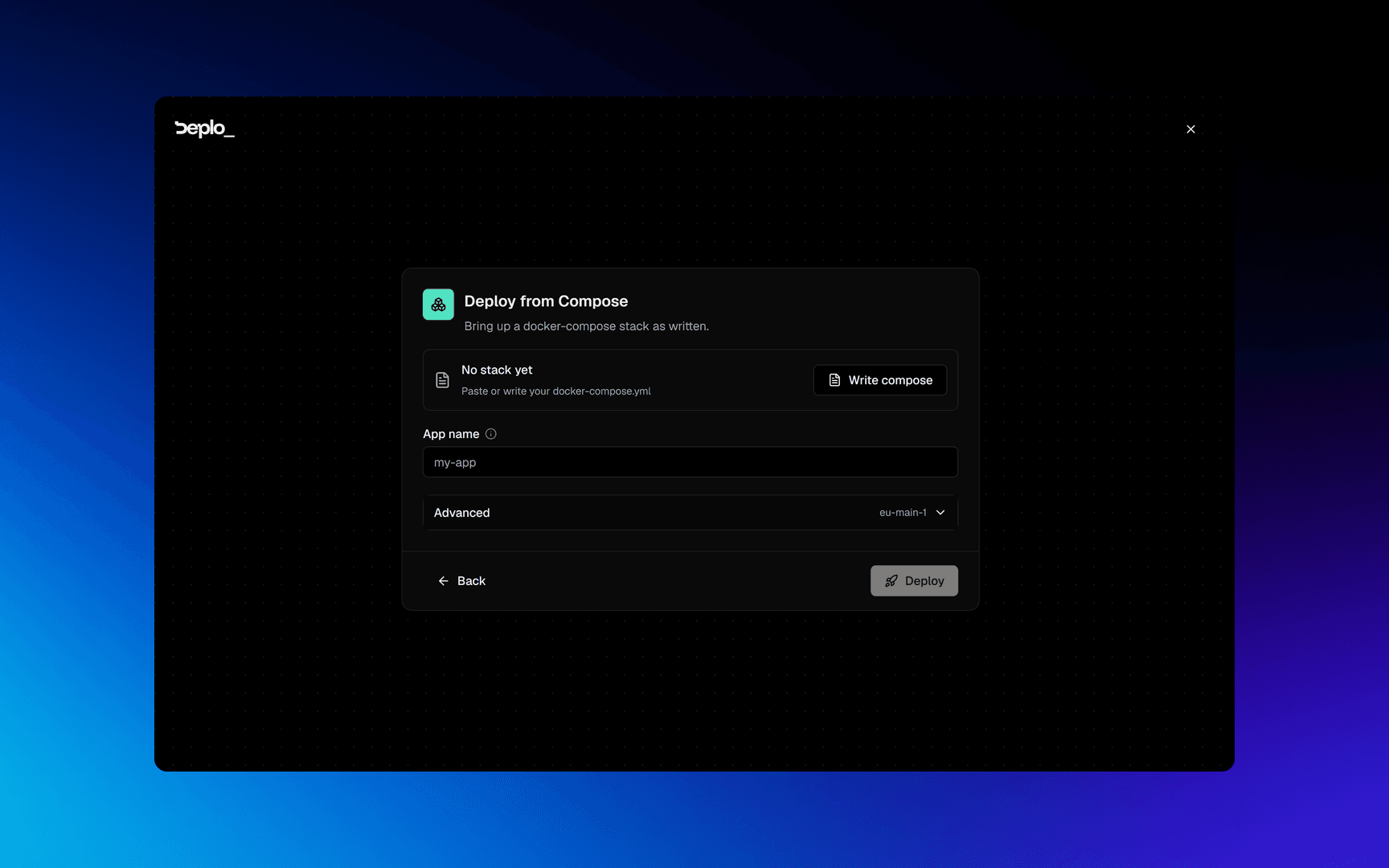The image size is (1389, 868).
Task: Click Paste or write your docker-compose.yml text
Action: point(556,391)
